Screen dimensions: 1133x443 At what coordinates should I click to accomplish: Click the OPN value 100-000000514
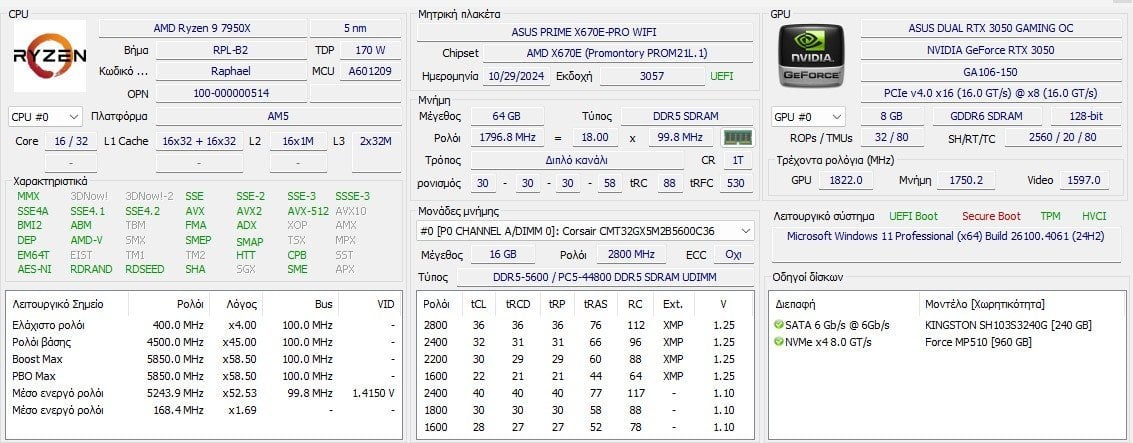(231, 93)
